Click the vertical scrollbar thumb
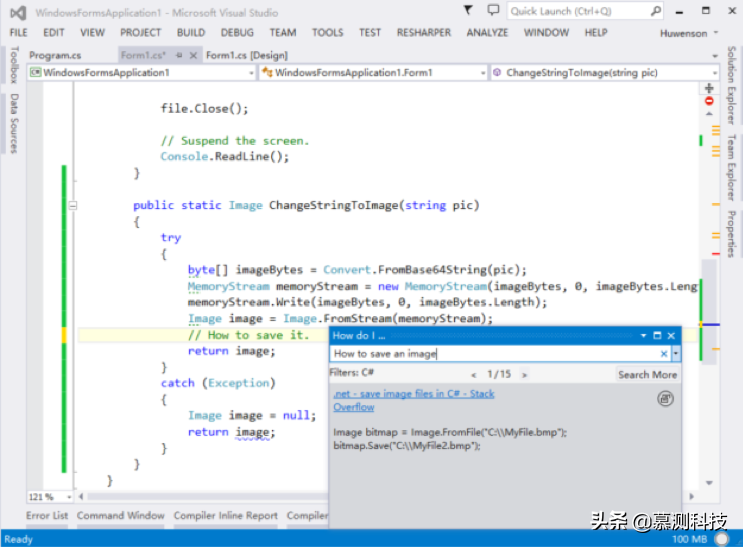Screen dimensions: 743x547 (x=709, y=311)
